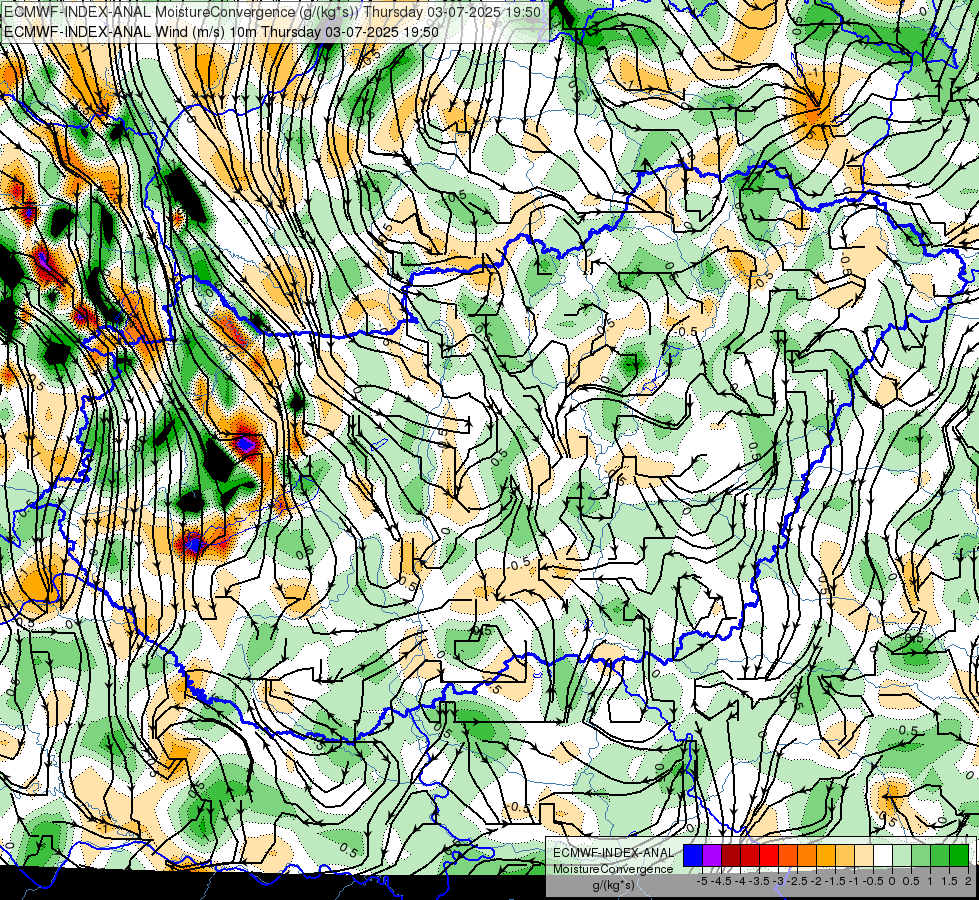Pick the pale peach swatch between -1 and -0.5

coord(863,856)
